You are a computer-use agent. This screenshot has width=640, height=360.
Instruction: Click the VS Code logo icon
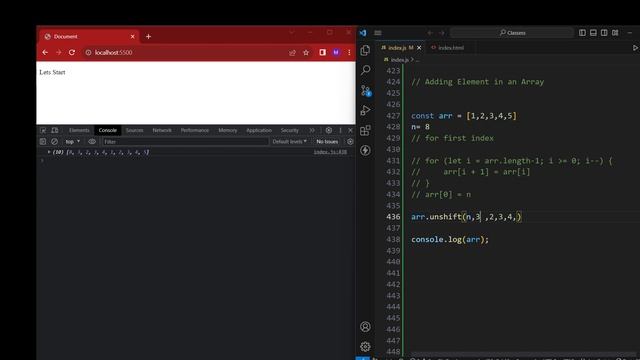tap(363, 33)
